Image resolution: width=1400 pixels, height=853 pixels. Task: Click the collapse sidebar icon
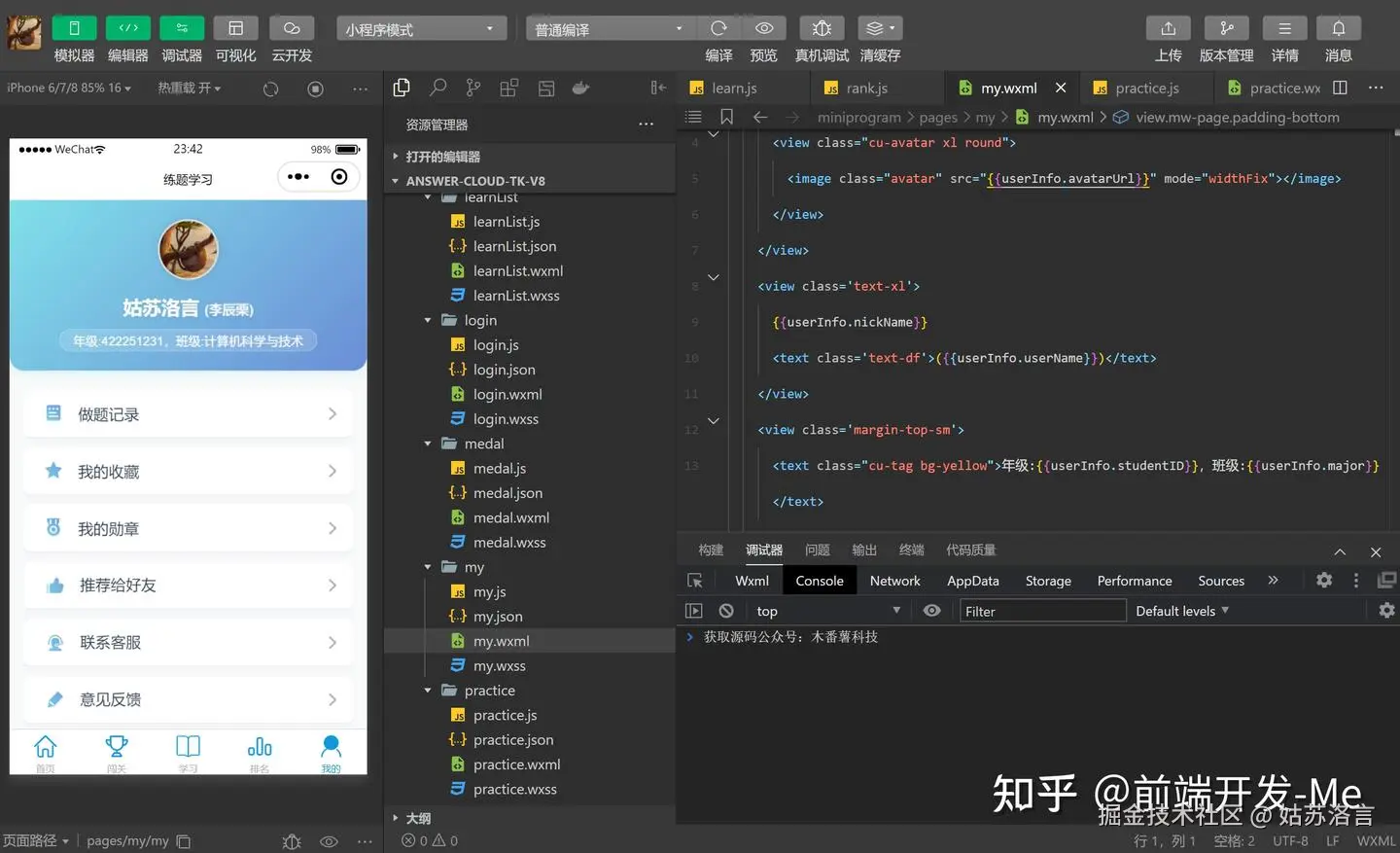tap(658, 88)
